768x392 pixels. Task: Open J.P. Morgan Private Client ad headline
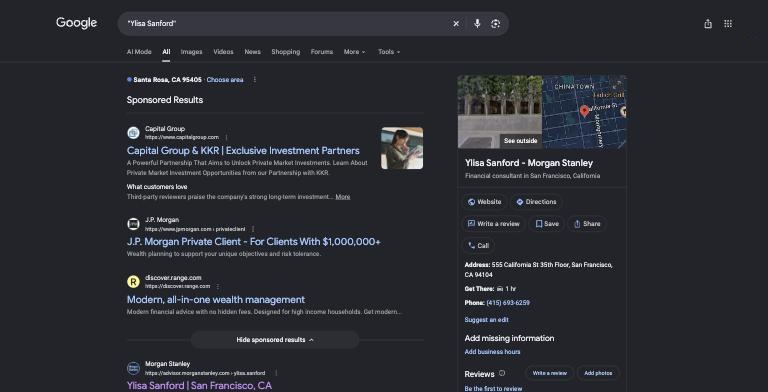[x=253, y=242]
